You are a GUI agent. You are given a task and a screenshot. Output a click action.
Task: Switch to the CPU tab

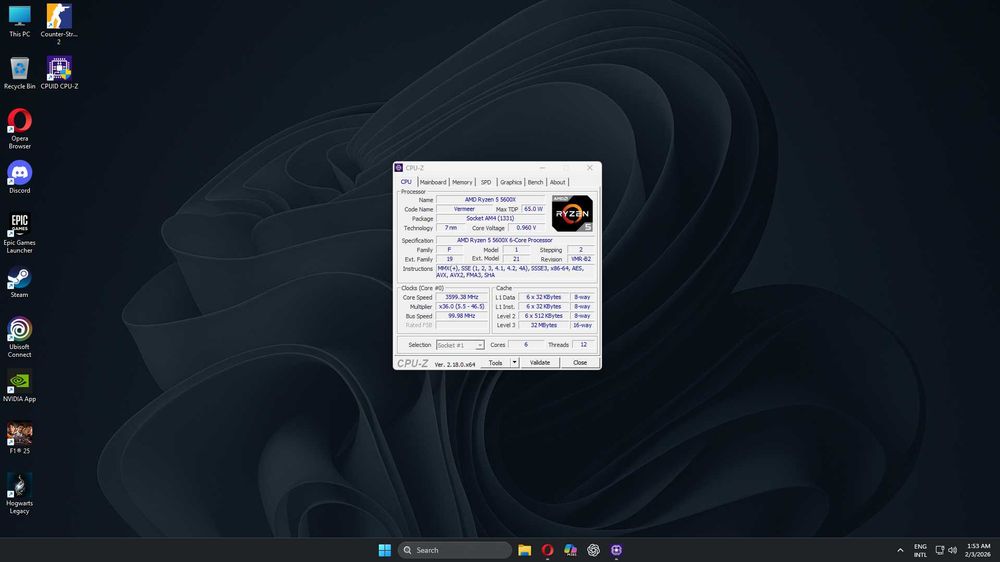click(x=406, y=182)
